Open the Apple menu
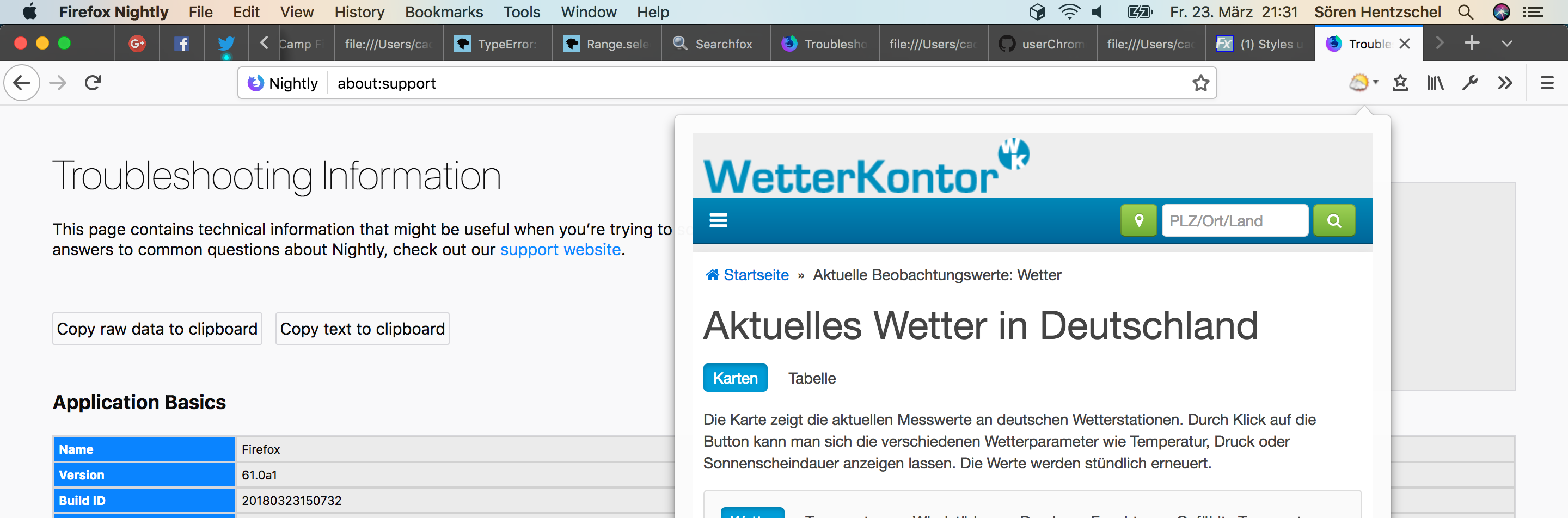Viewport: 1568px width, 518px height. 29,11
